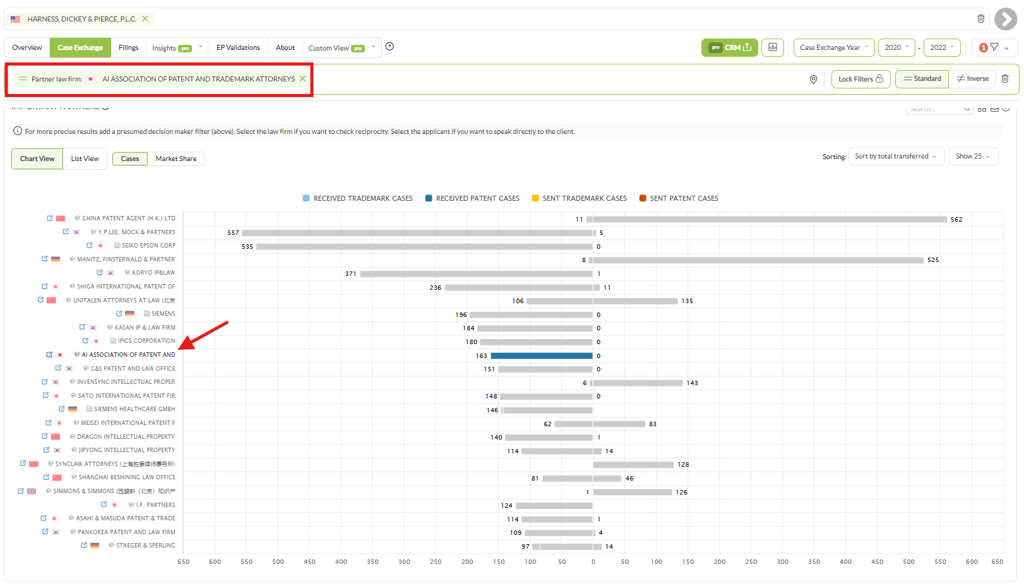Viewport: 1024px width, 586px height.
Task: Click the 562 bar for CHINA PATENT AGENT
Action: pyautogui.click(x=770, y=220)
